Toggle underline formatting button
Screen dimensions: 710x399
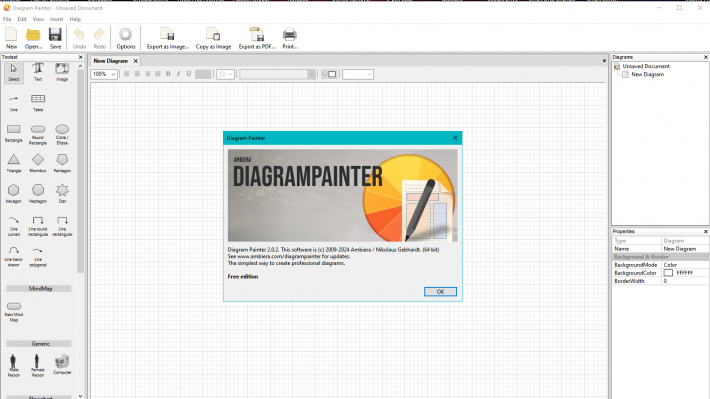pyautogui.click(x=189, y=74)
